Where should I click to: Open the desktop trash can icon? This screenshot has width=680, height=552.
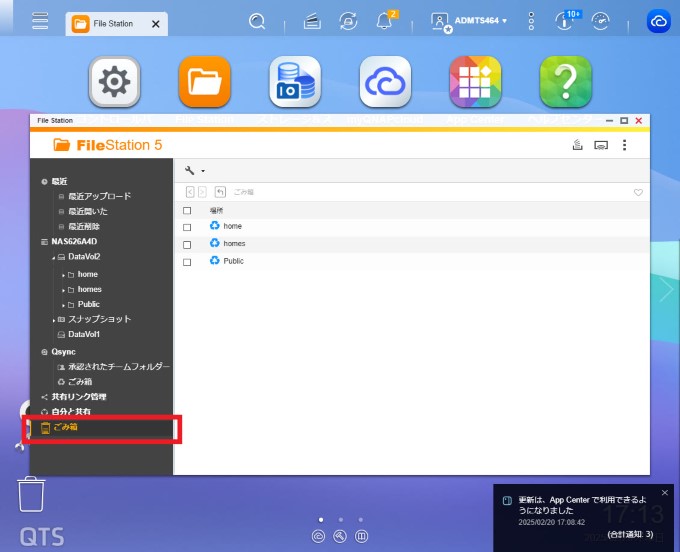[x=31, y=494]
